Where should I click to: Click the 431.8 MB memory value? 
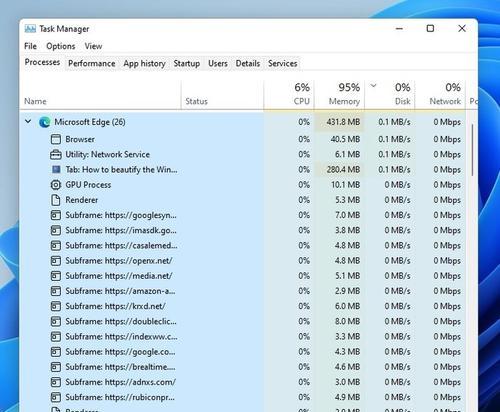pos(343,122)
